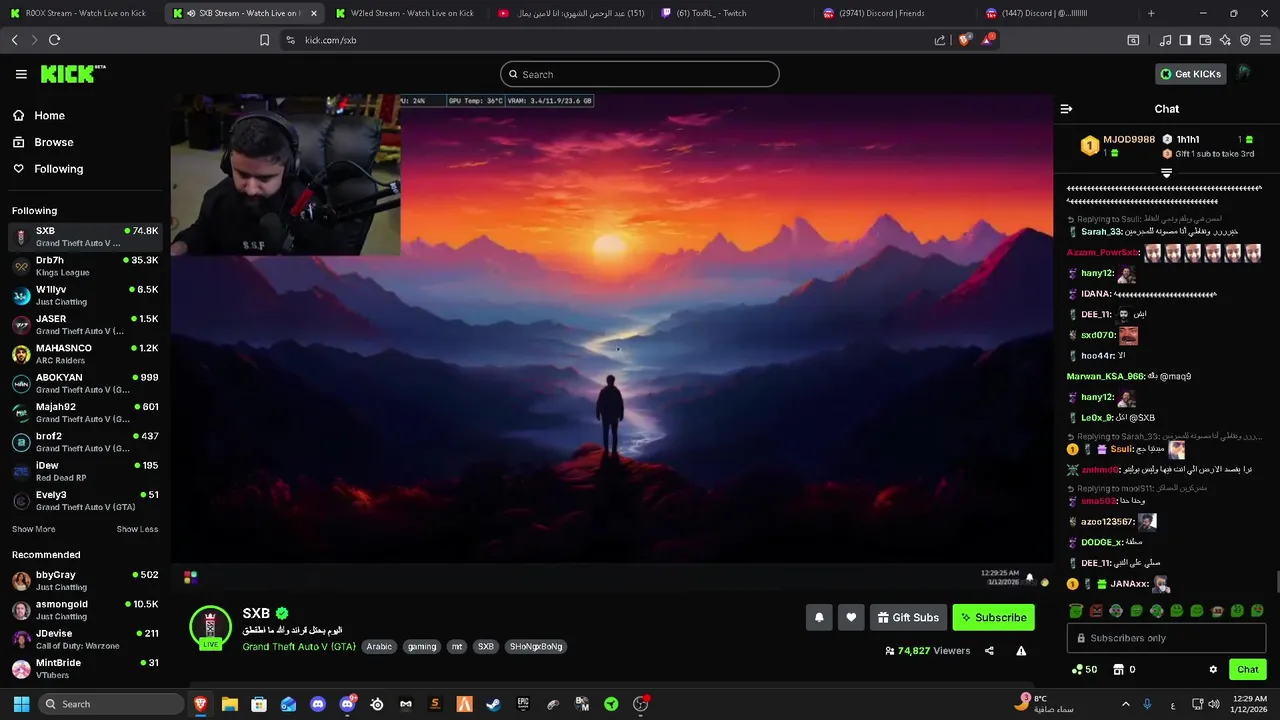Click the notification bell button for SXB
Viewport: 1280px width, 720px height.
[x=819, y=618]
